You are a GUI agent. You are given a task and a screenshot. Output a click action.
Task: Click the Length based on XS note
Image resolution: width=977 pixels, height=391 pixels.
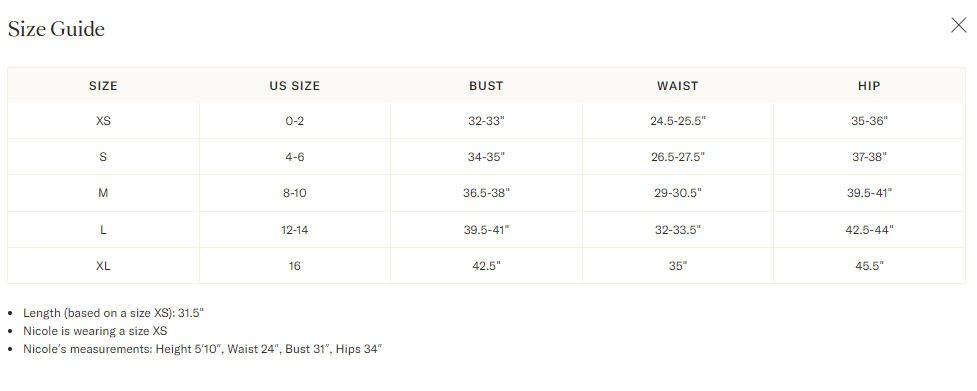(x=113, y=313)
